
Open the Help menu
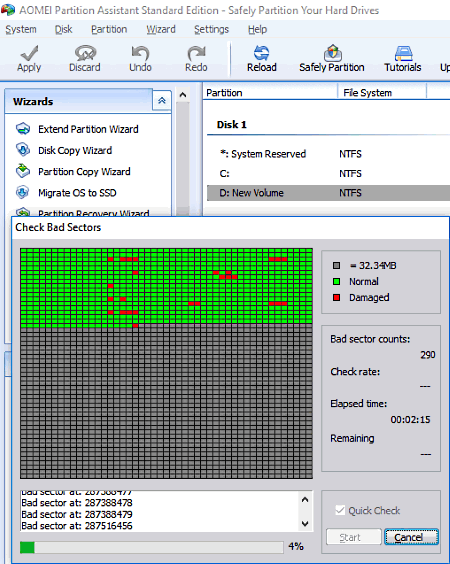click(x=257, y=29)
